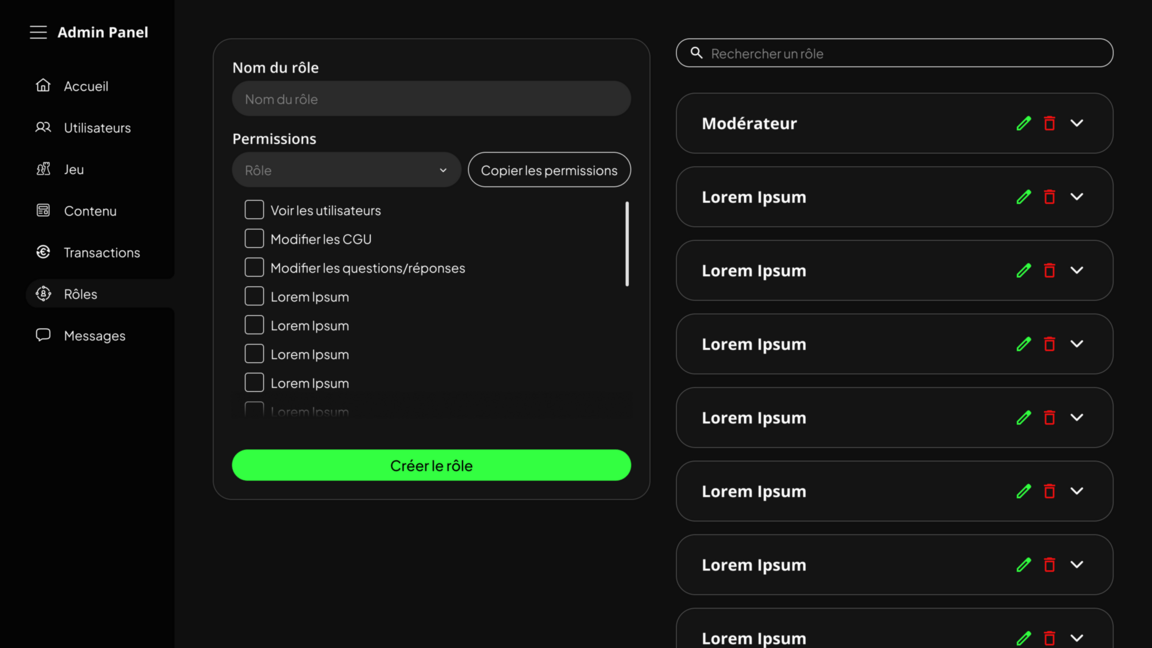Click the Contenu sidebar icon
The height and width of the screenshot is (648, 1152).
point(43,211)
